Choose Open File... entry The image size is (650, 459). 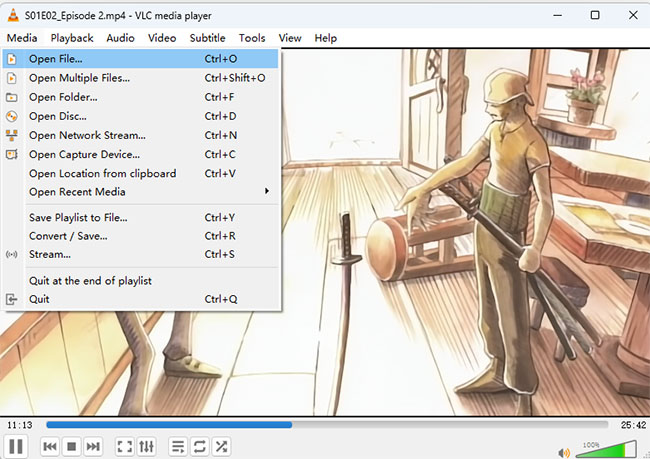click(141, 59)
